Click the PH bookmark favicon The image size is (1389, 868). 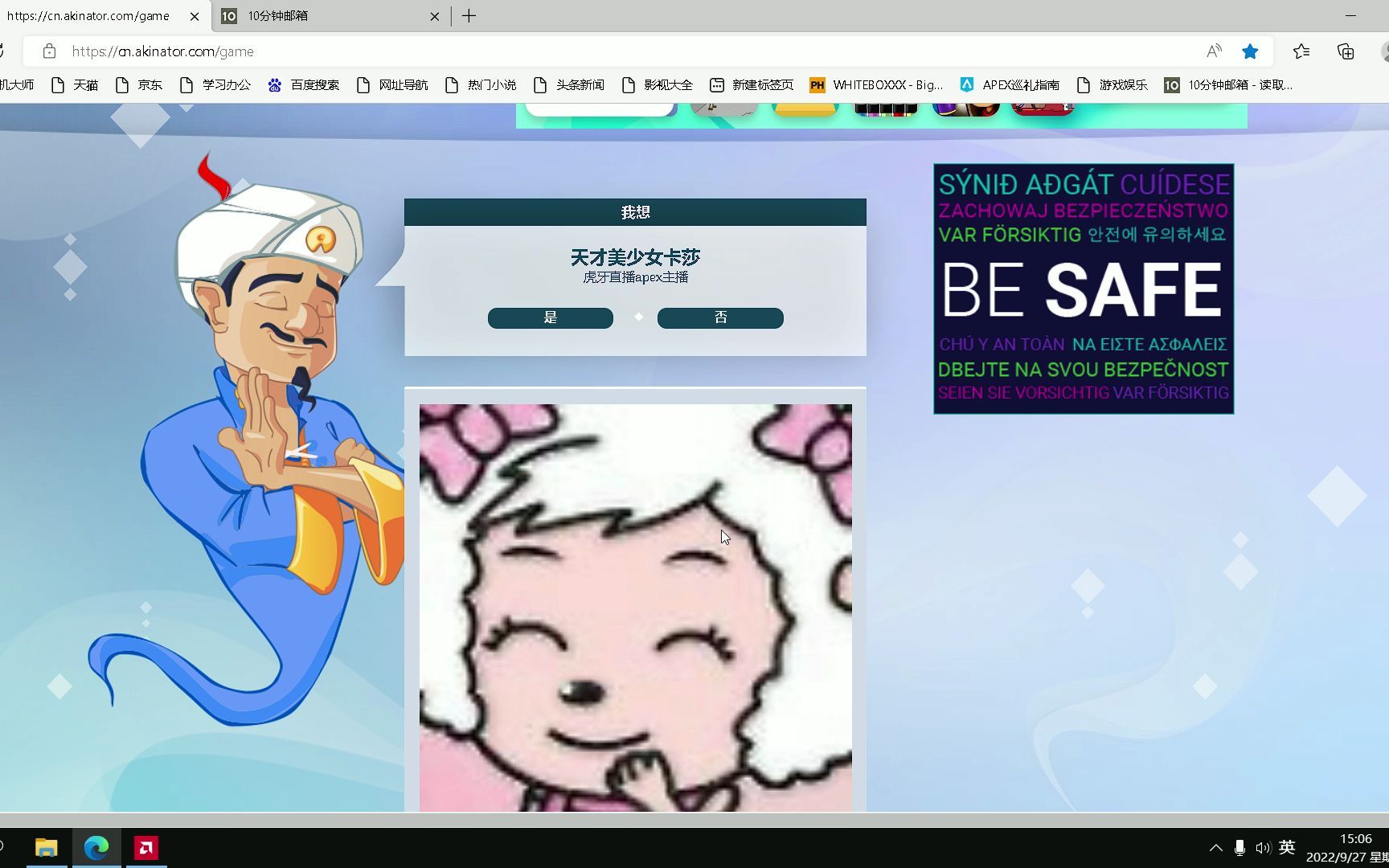click(x=817, y=84)
